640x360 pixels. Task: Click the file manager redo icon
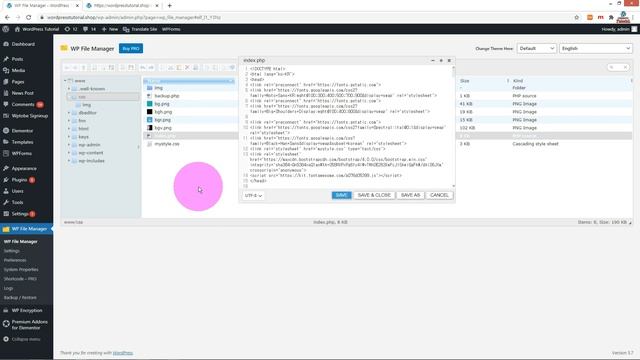pos(151,67)
